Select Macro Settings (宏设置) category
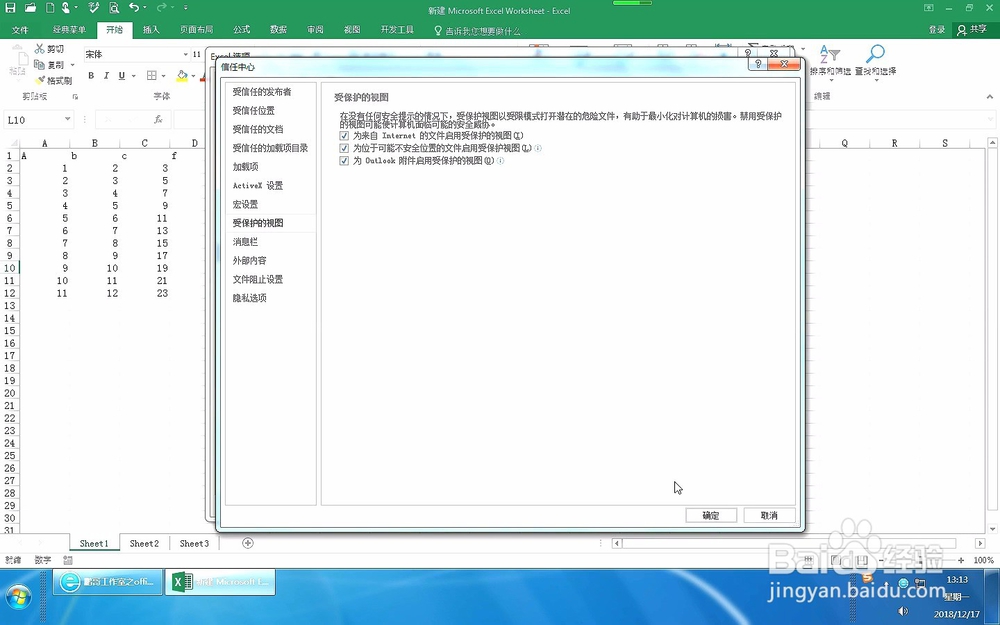This screenshot has height=625, width=1000. tap(271, 204)
